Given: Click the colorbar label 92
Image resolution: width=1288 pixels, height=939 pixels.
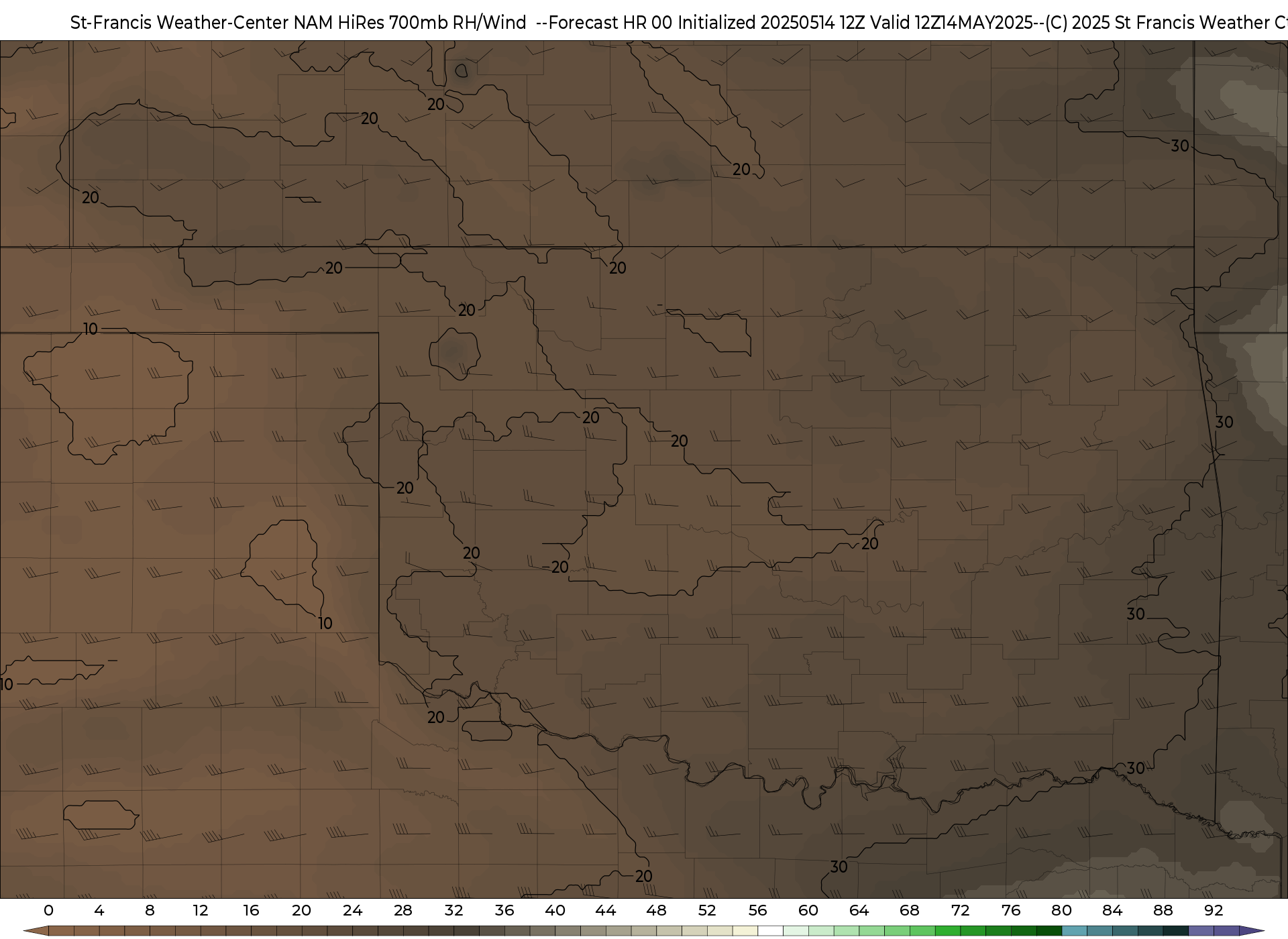Looking at the screenshot, I should tap(1214, 910).
